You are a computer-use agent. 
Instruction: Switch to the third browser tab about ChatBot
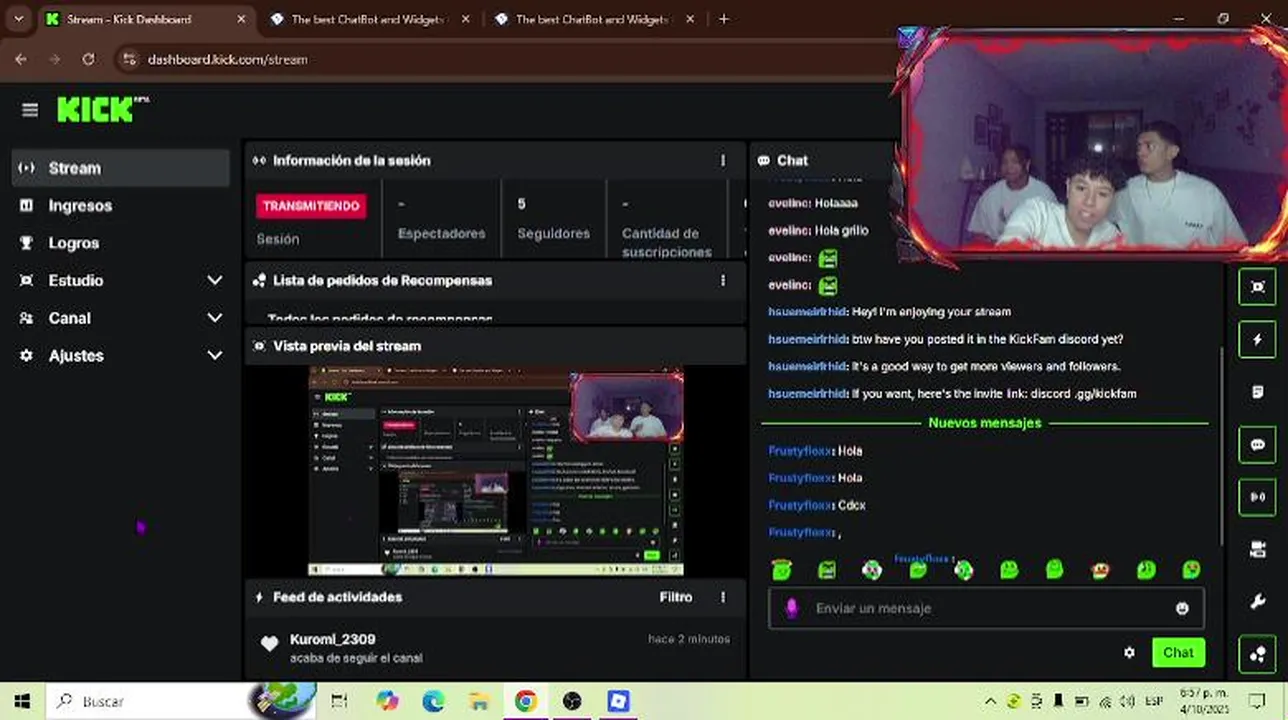(594, 19)
